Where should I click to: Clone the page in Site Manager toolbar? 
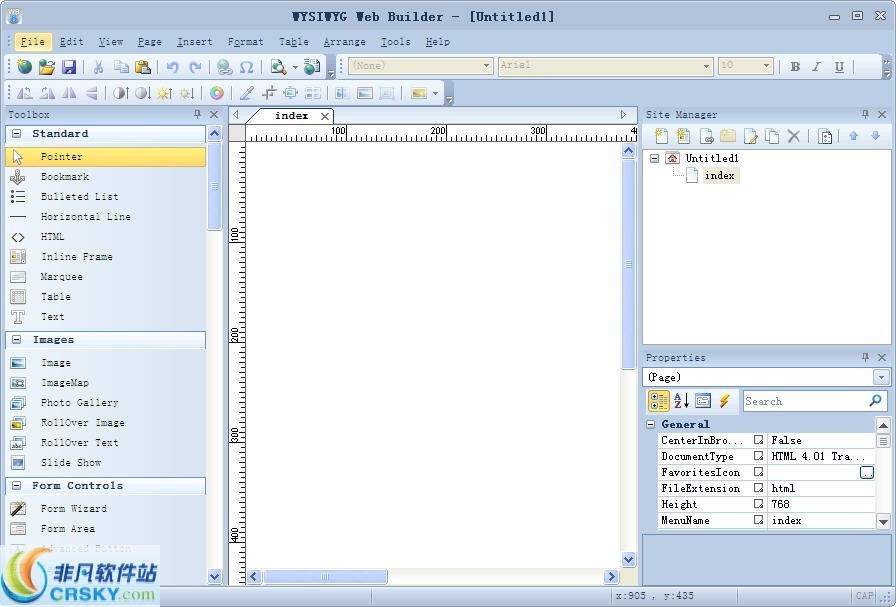pos(772,136)
